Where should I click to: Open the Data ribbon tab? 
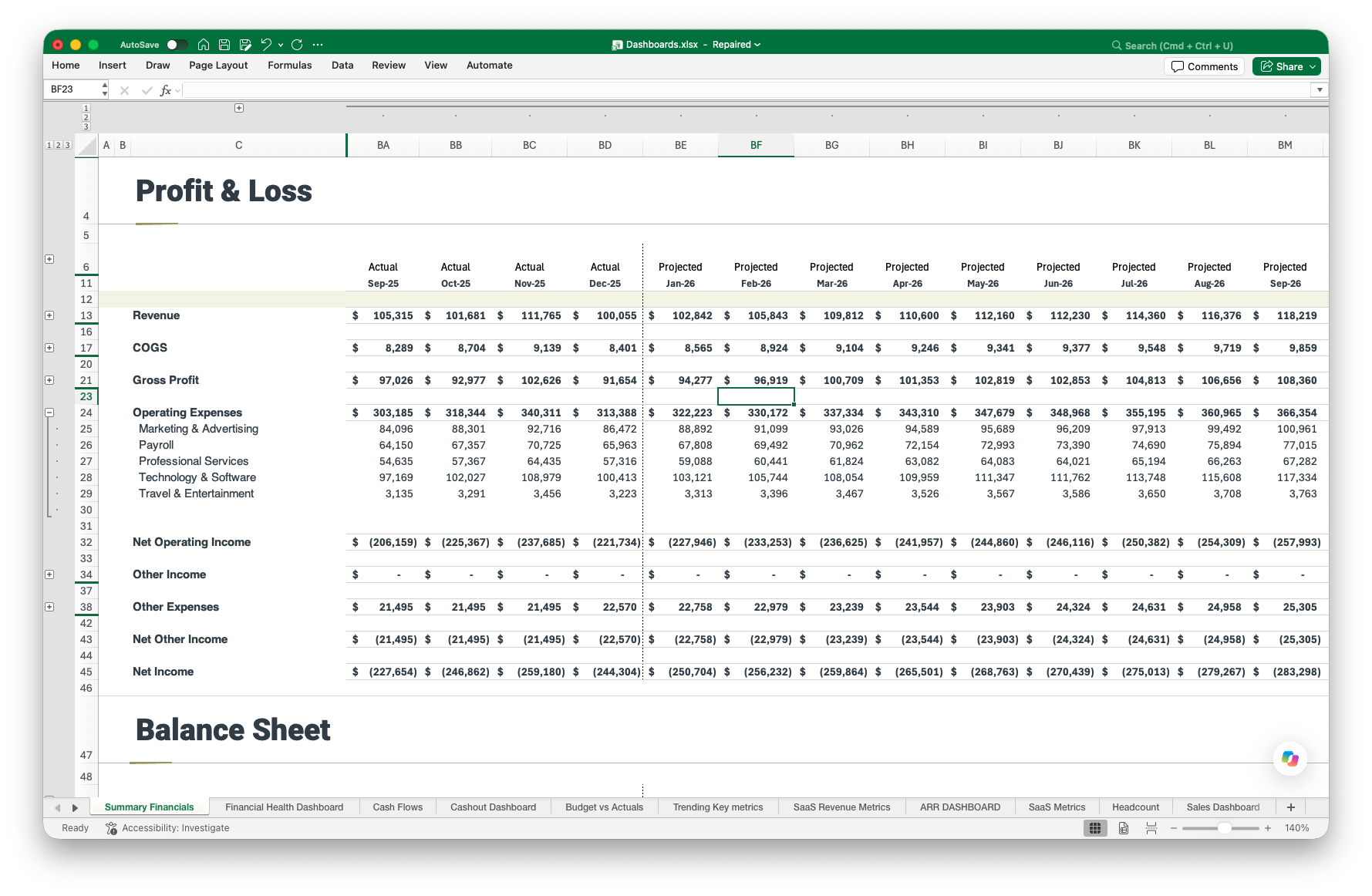coord(342,66)
